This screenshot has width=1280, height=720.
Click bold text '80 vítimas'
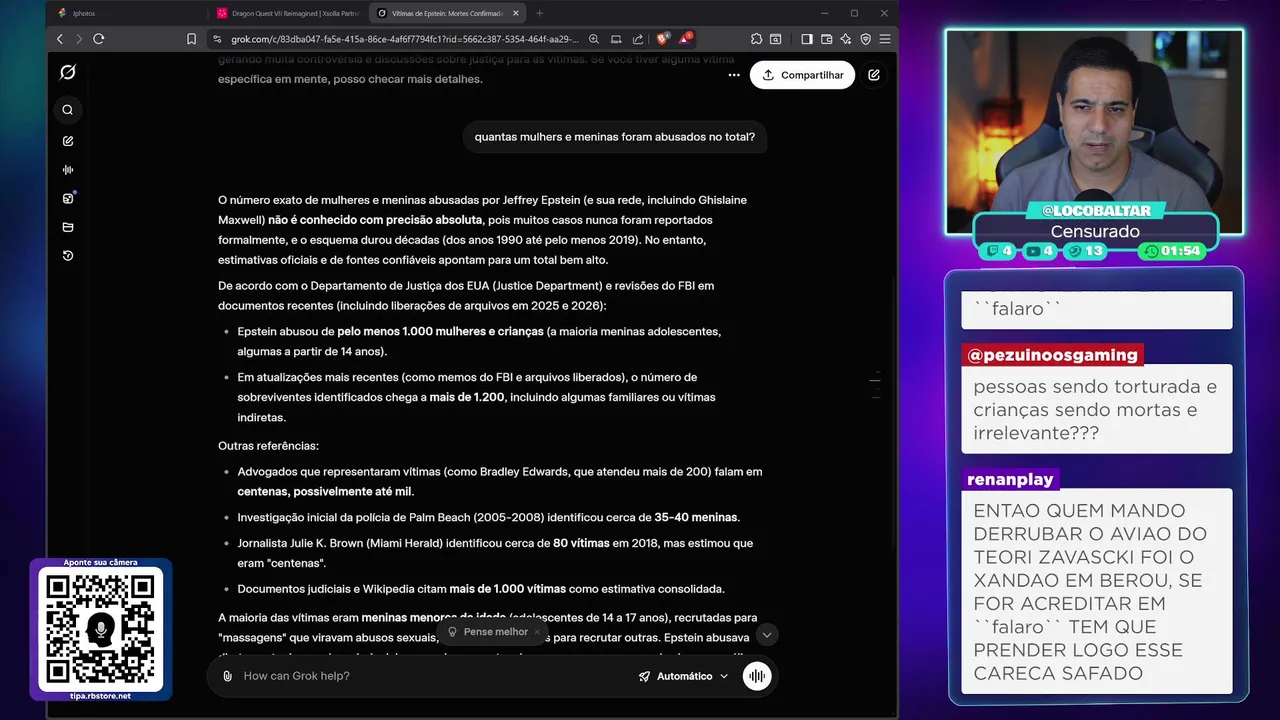(581, 543)
